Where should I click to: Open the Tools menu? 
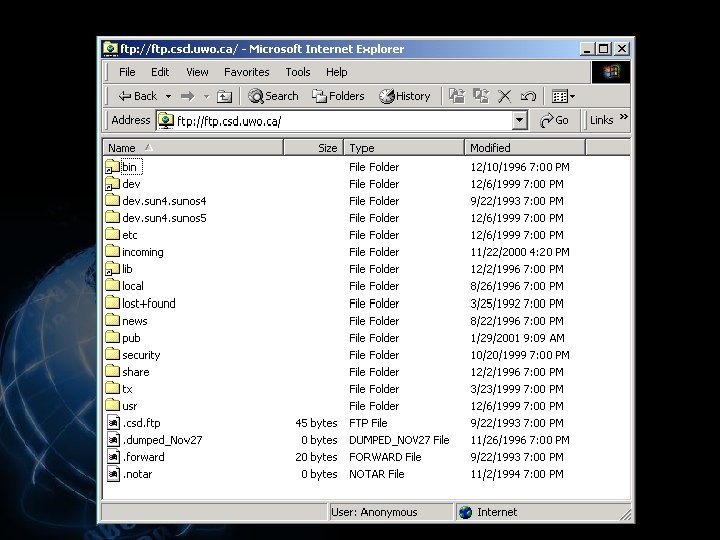point(298,72)
